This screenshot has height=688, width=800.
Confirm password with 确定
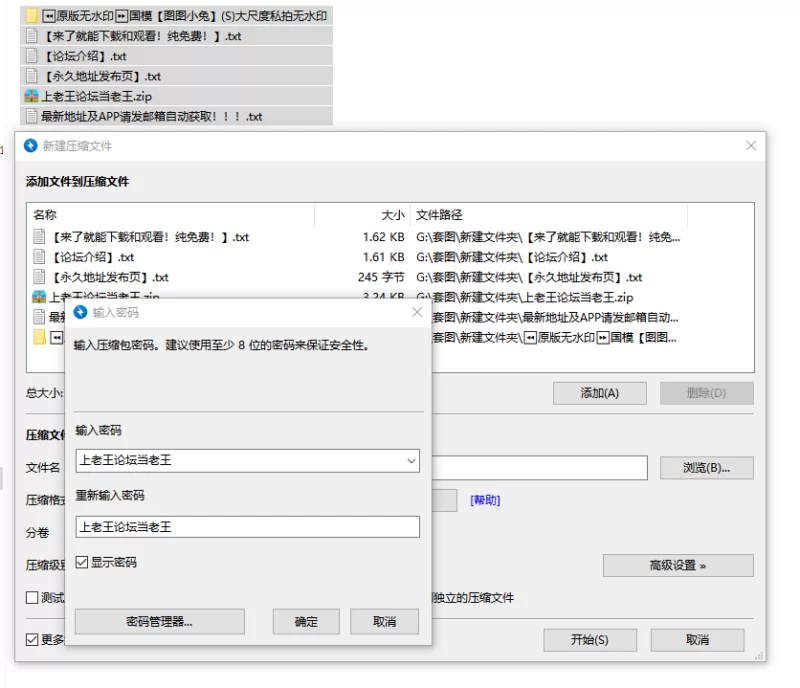pos(306,621)
